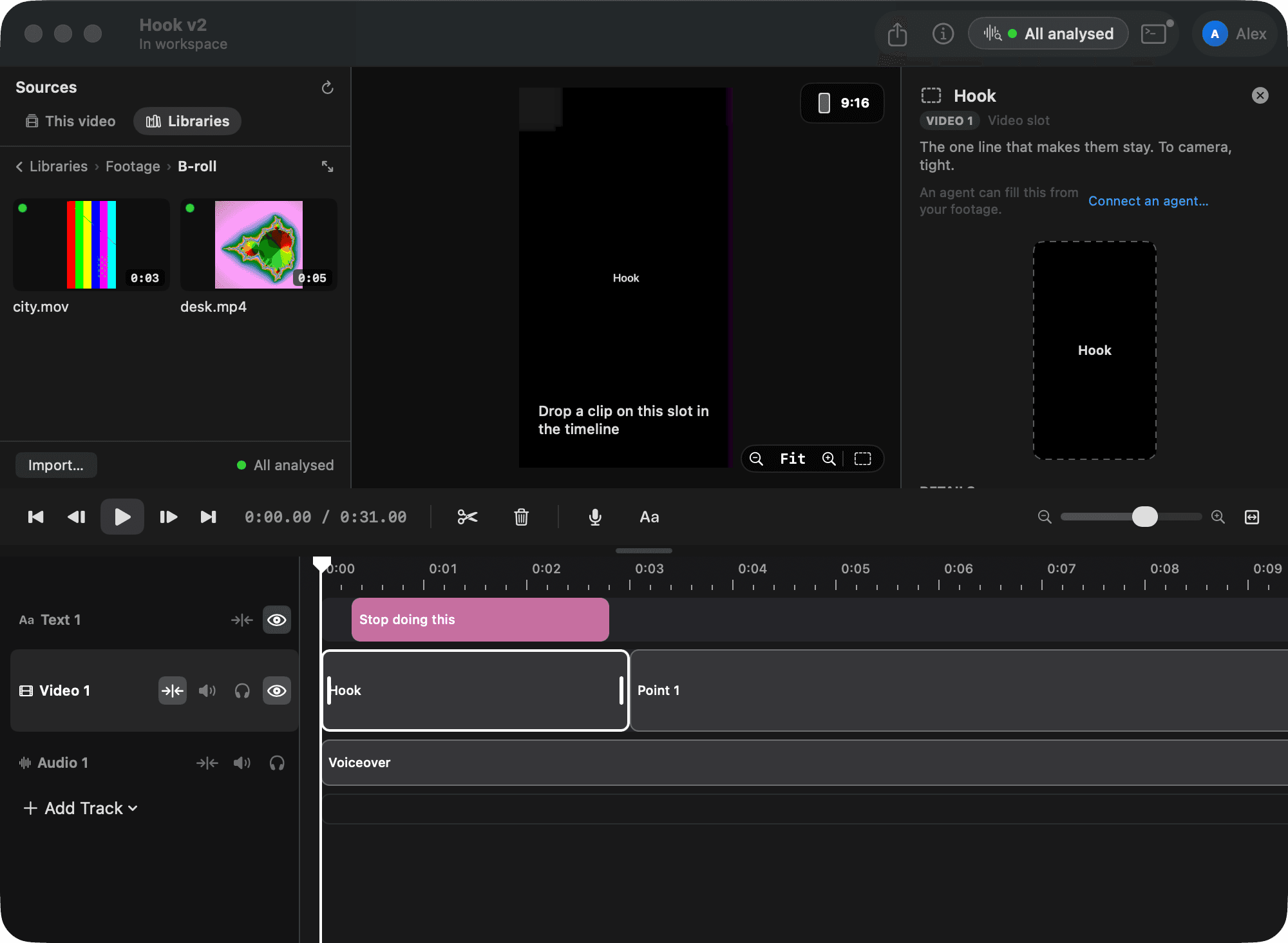Click the drag handle above the timeline ruler
Image resolution: width=1288 pixels, height=943 pixels.
tap(644, 551)
